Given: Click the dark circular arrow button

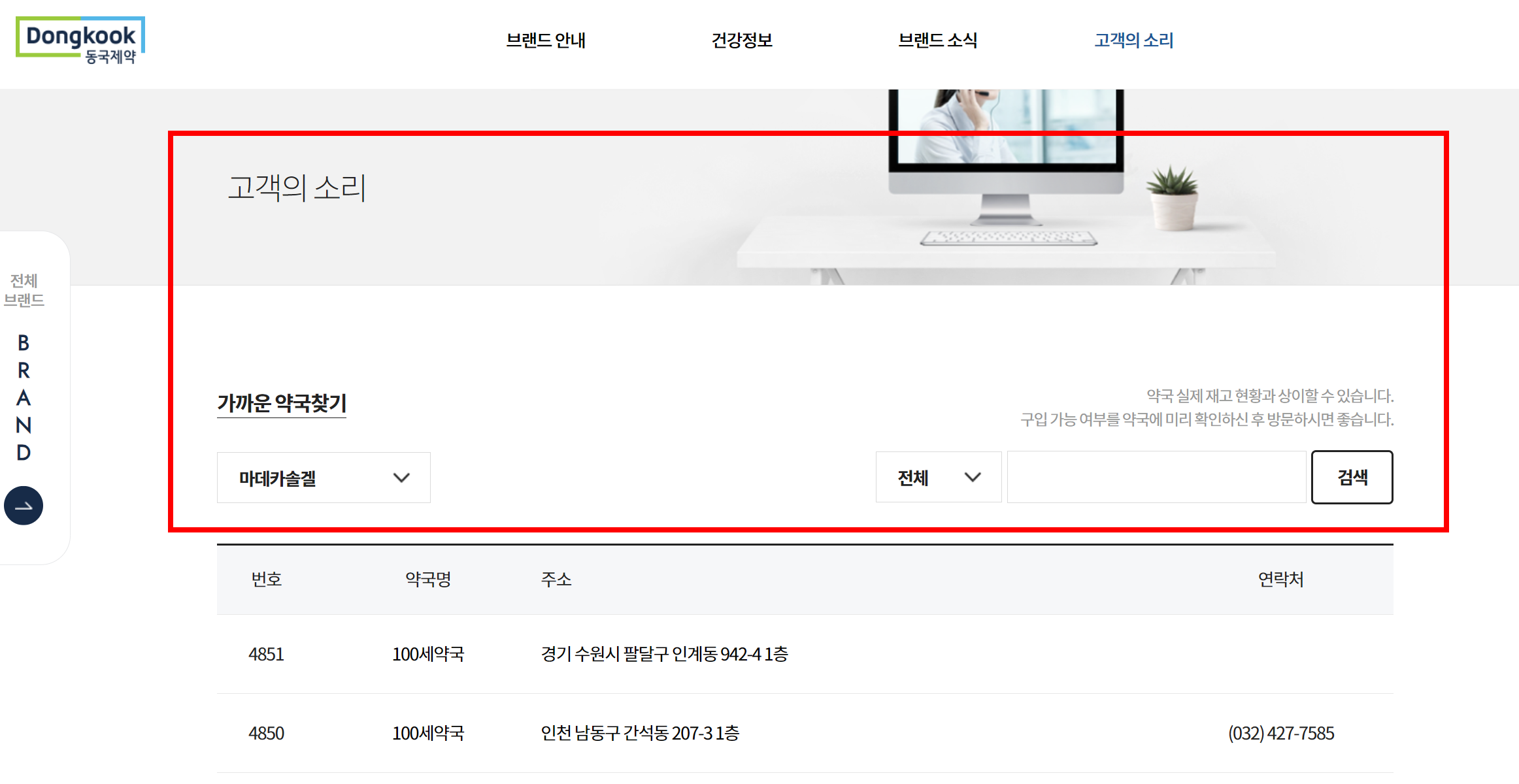Looking at the screenshot, I should [24, 506].
